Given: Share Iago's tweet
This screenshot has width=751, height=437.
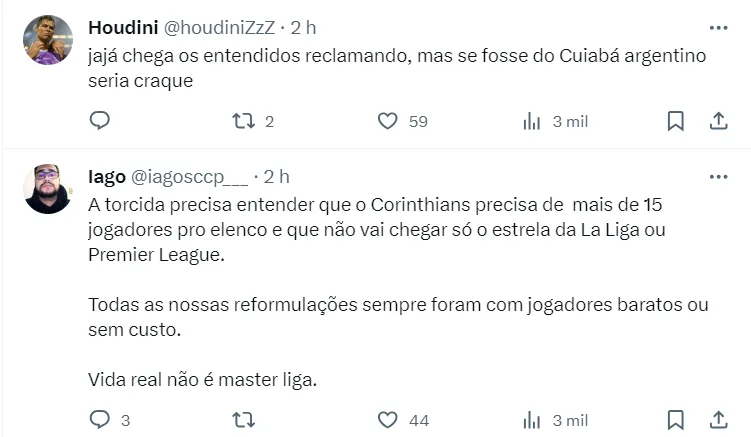Looking at the screenshot, I should (x=718, y=420).
